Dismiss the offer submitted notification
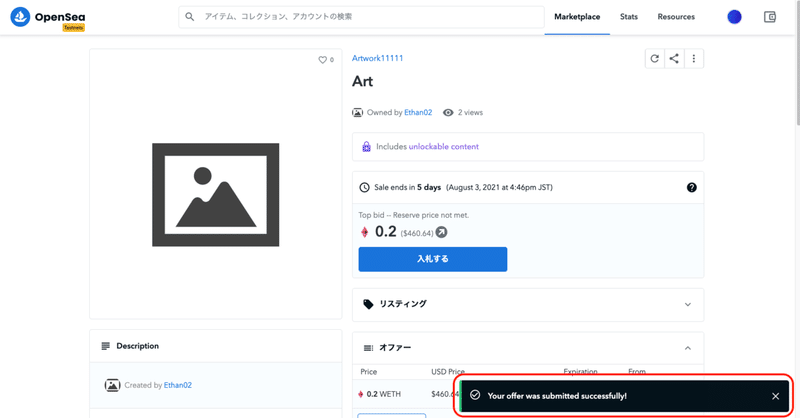This screenshot has height=418, width=800. tap(776, 396)
